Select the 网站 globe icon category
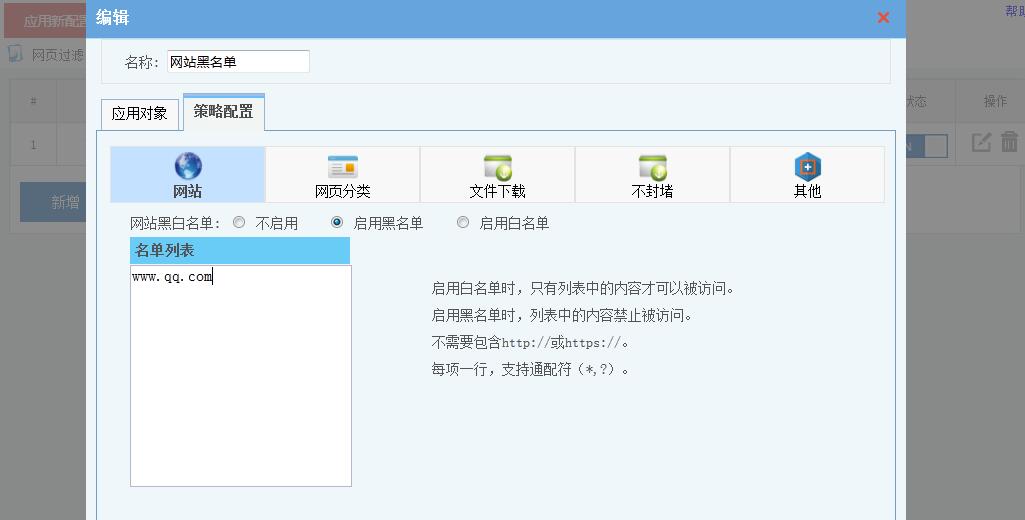Screen dimensions: 1025x520 [188, 166]
